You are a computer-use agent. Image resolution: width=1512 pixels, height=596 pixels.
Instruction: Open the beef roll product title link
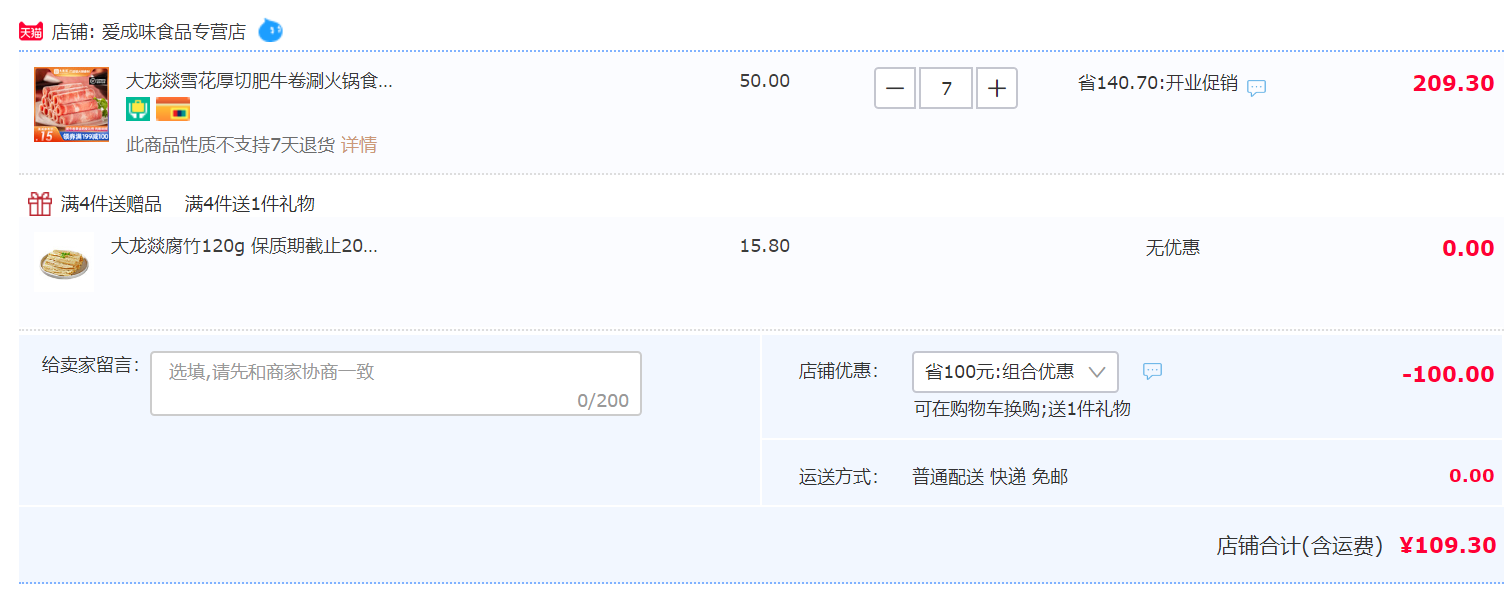pos(259,81)
